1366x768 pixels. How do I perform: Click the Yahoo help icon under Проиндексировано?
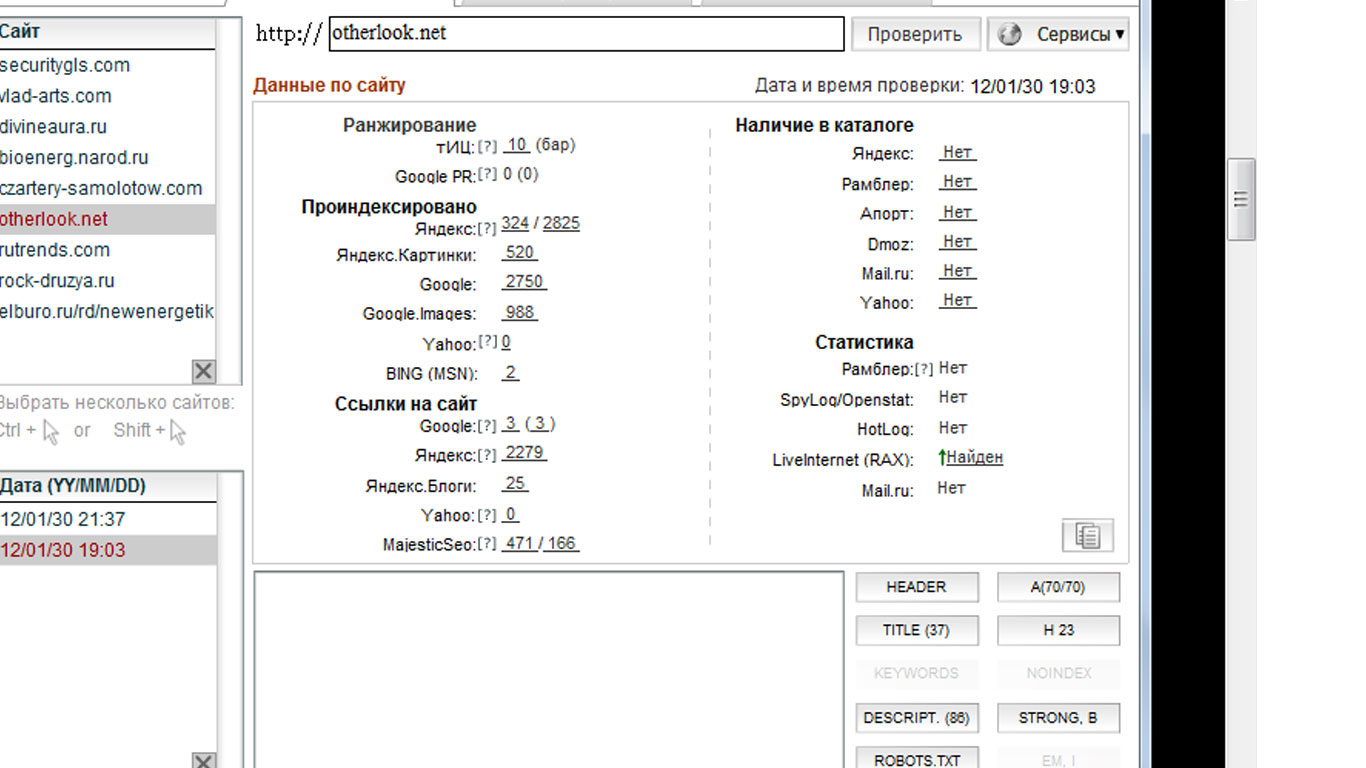[488, 343]
